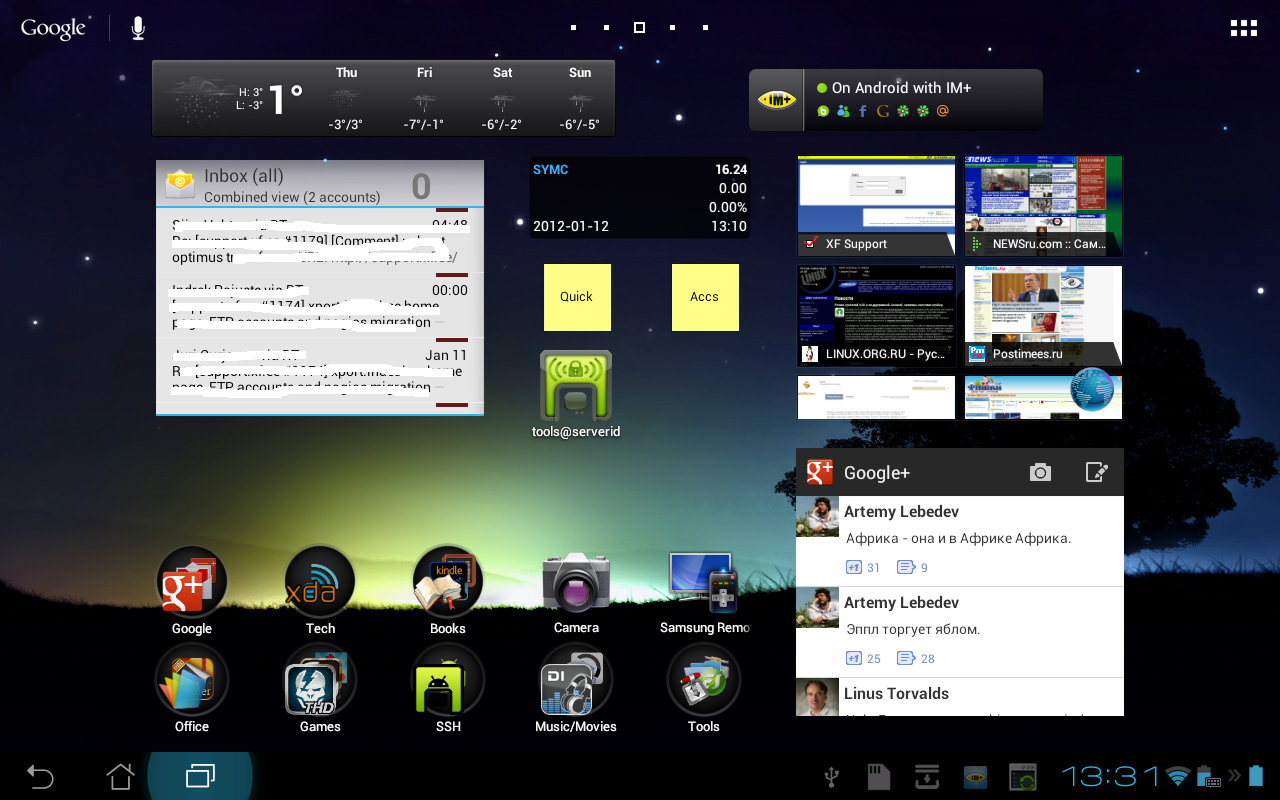Tap comments count 28 on Google+ post

(x=916, y=658)
